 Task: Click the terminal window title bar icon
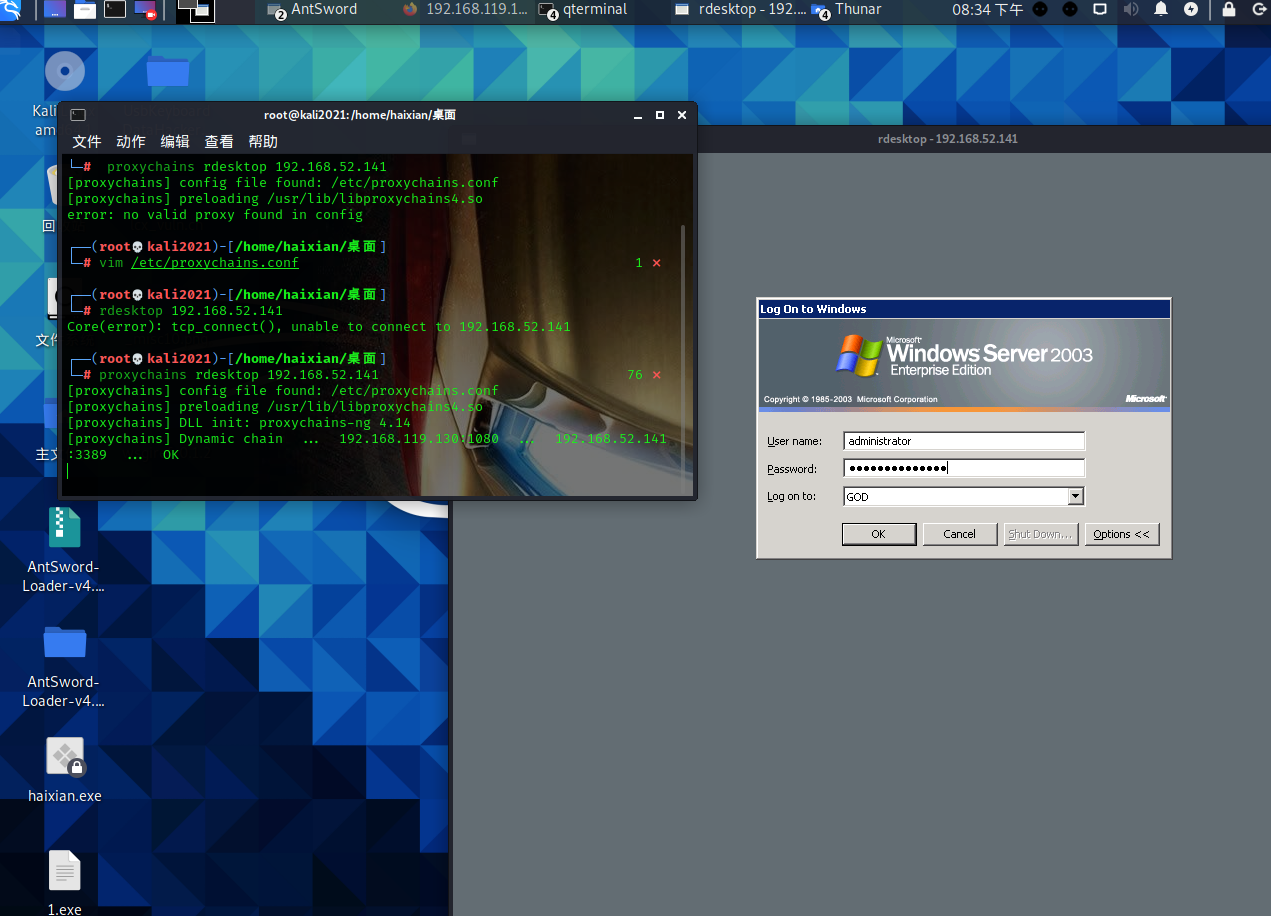(78, 115)
